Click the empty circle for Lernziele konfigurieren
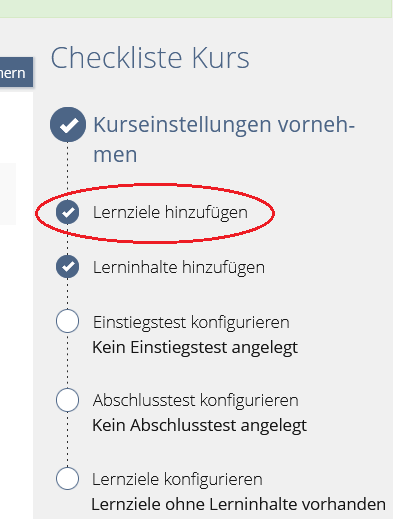393x519 pixels. (68, 478)
